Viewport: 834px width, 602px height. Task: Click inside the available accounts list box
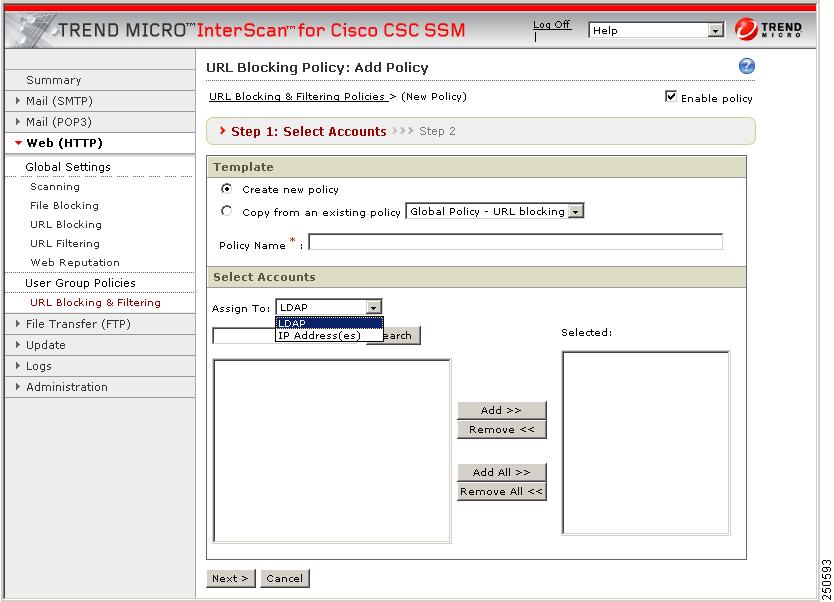tap(332, 451)
